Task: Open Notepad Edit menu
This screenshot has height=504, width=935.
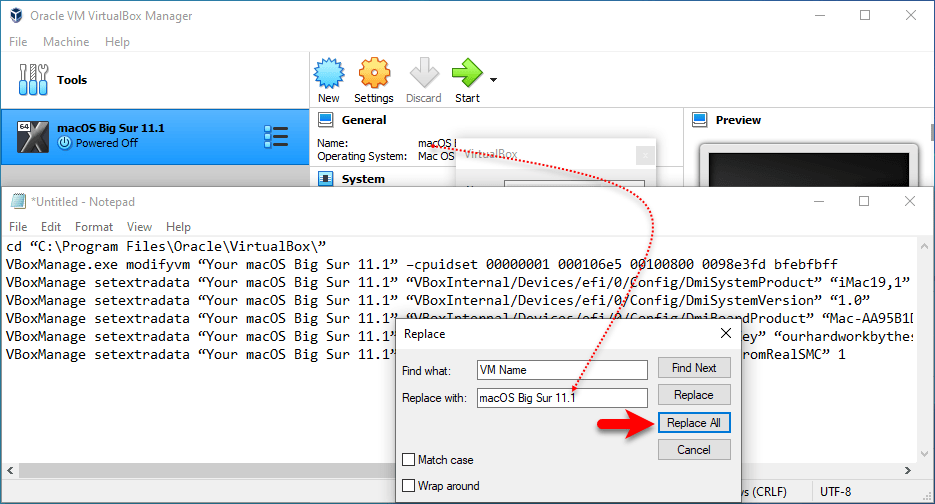Action: 51,227
